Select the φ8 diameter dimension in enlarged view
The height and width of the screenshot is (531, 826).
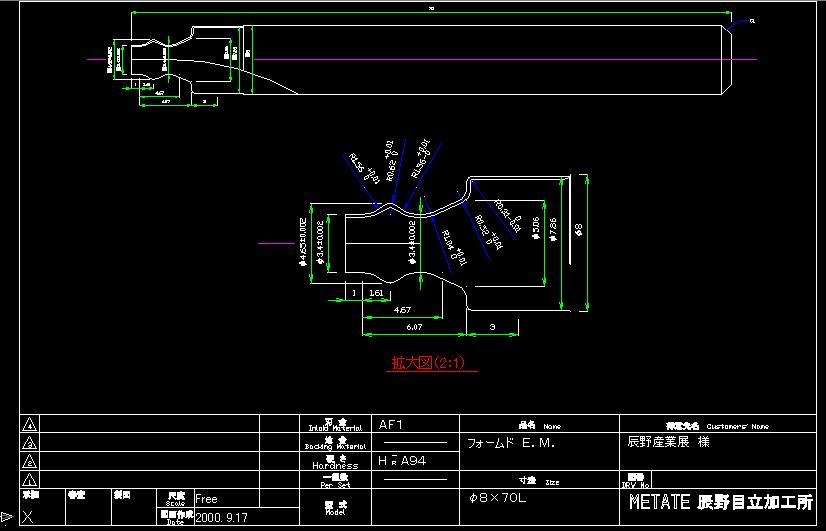click(581, 231)
